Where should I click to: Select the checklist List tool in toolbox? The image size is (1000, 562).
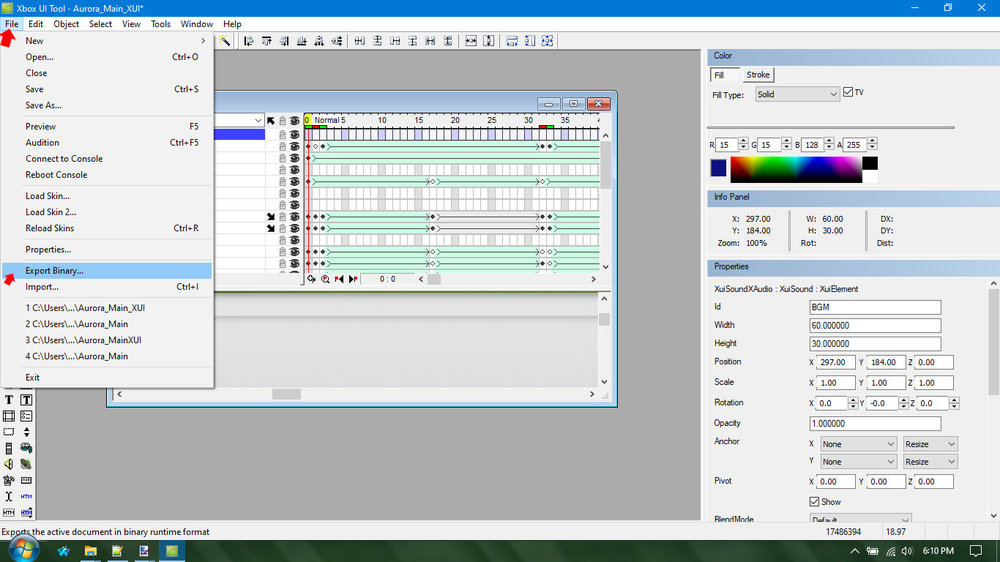[26, 416]
